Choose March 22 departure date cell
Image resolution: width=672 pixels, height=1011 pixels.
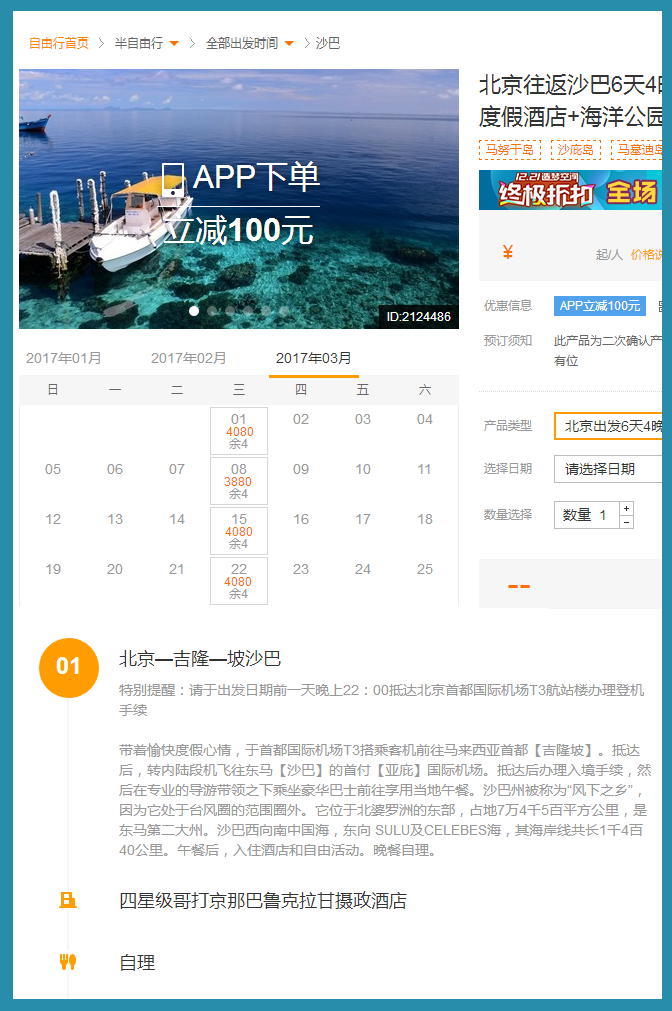click(x=238, y=581)
